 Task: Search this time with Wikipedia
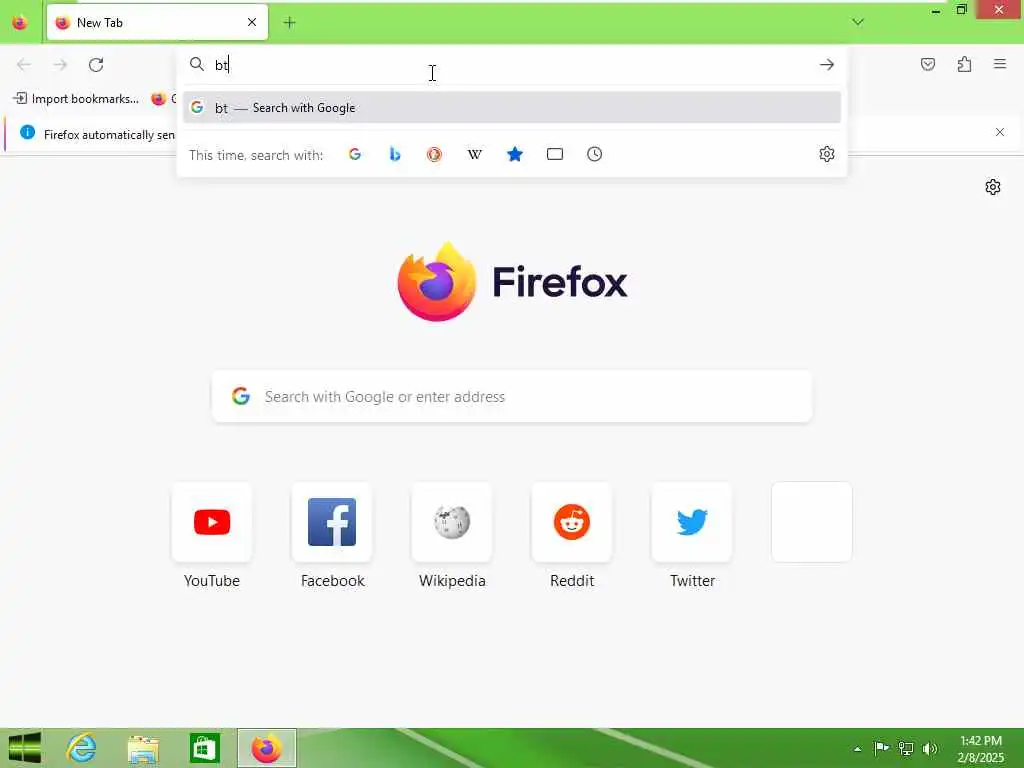pyautogui.click(x=475, y=154)
